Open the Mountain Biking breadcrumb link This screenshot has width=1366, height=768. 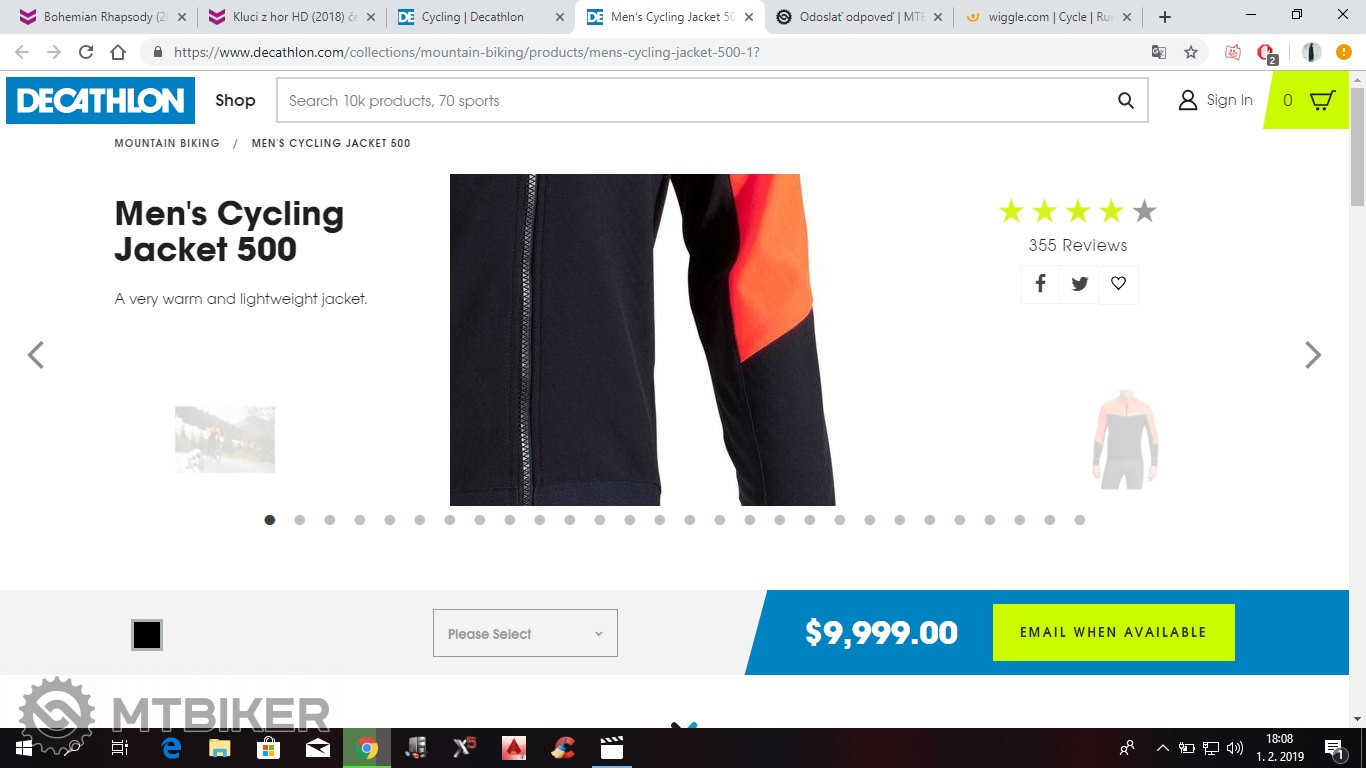tap(167, 143)
